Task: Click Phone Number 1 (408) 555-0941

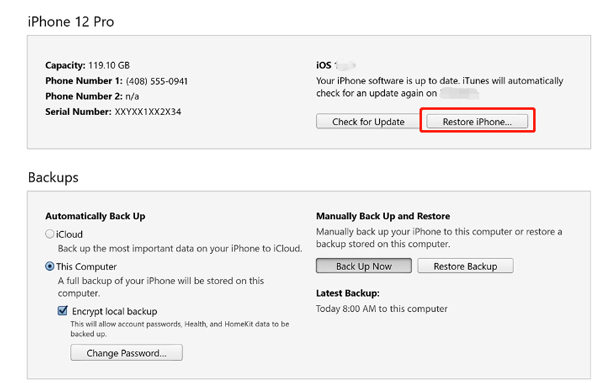Action: 116,81
